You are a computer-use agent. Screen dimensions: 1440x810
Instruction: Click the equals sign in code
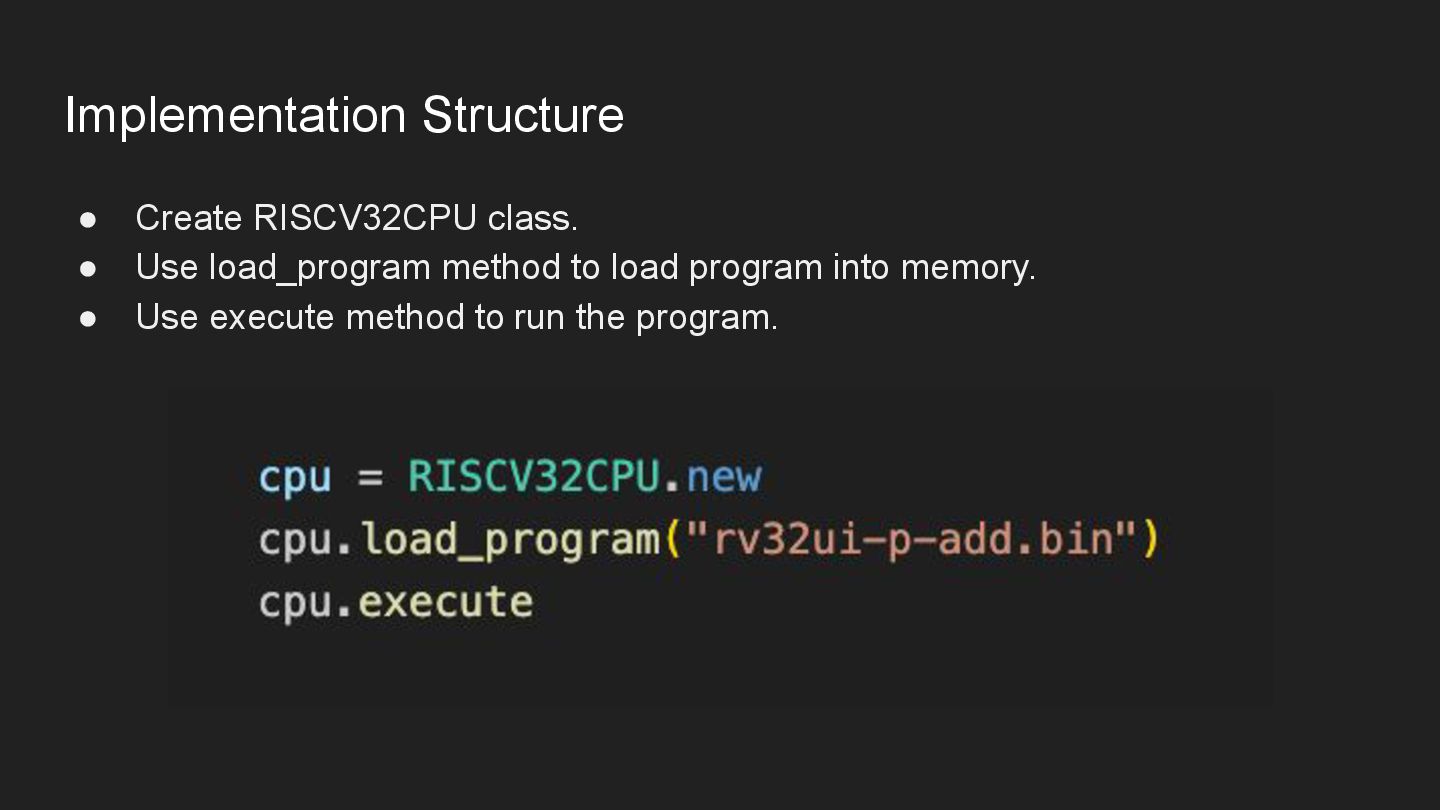tap(370, 477)
